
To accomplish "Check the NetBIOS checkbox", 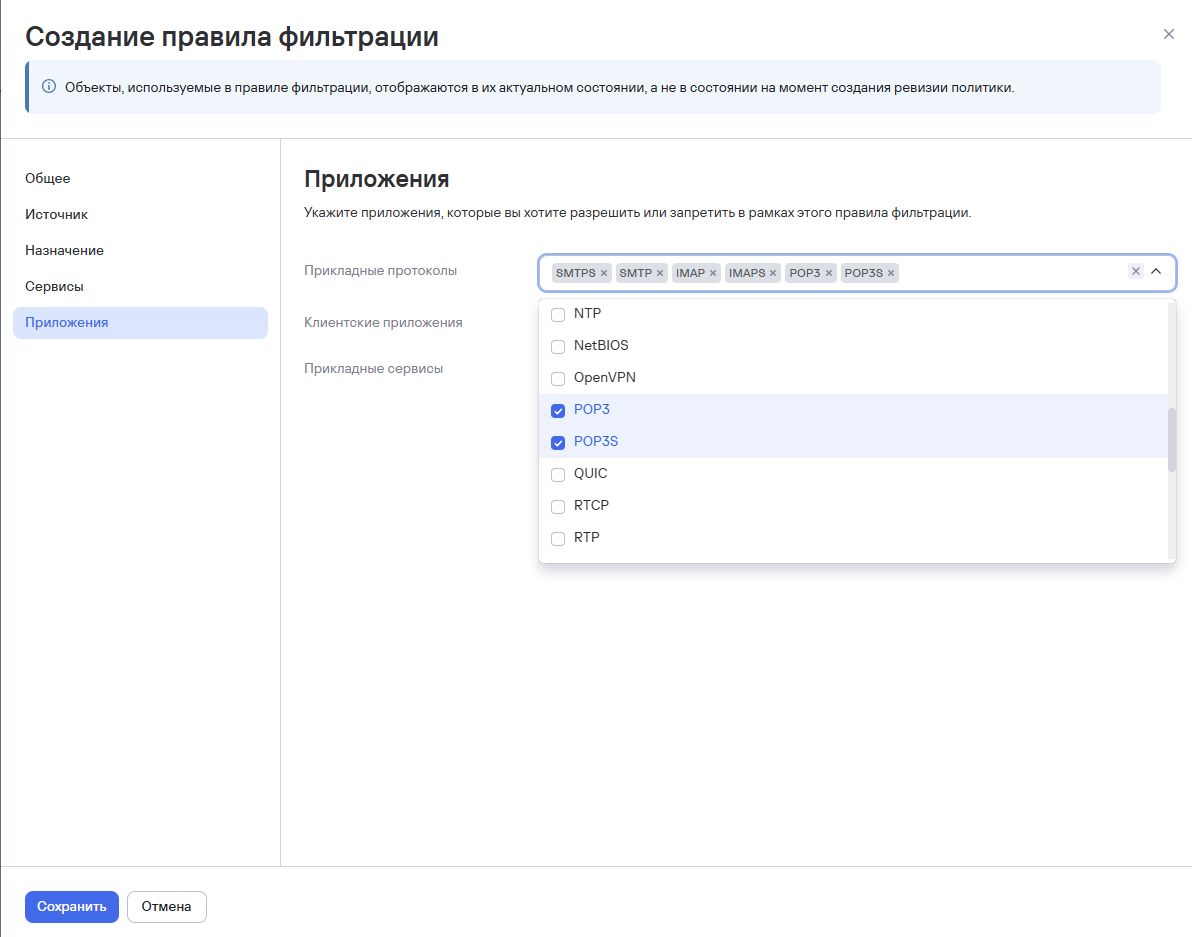I will [558, 347].
